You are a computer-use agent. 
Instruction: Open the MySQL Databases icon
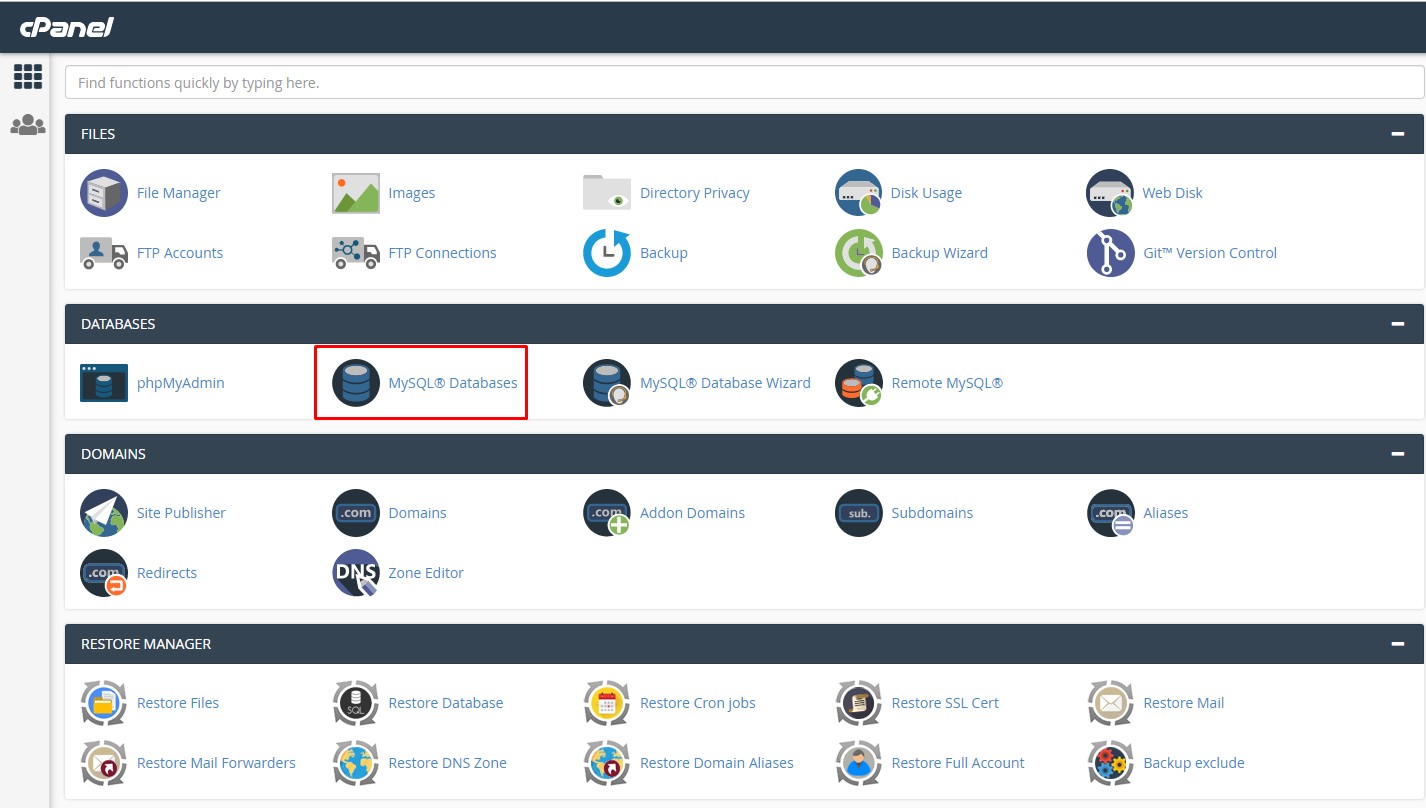(356, 383)
